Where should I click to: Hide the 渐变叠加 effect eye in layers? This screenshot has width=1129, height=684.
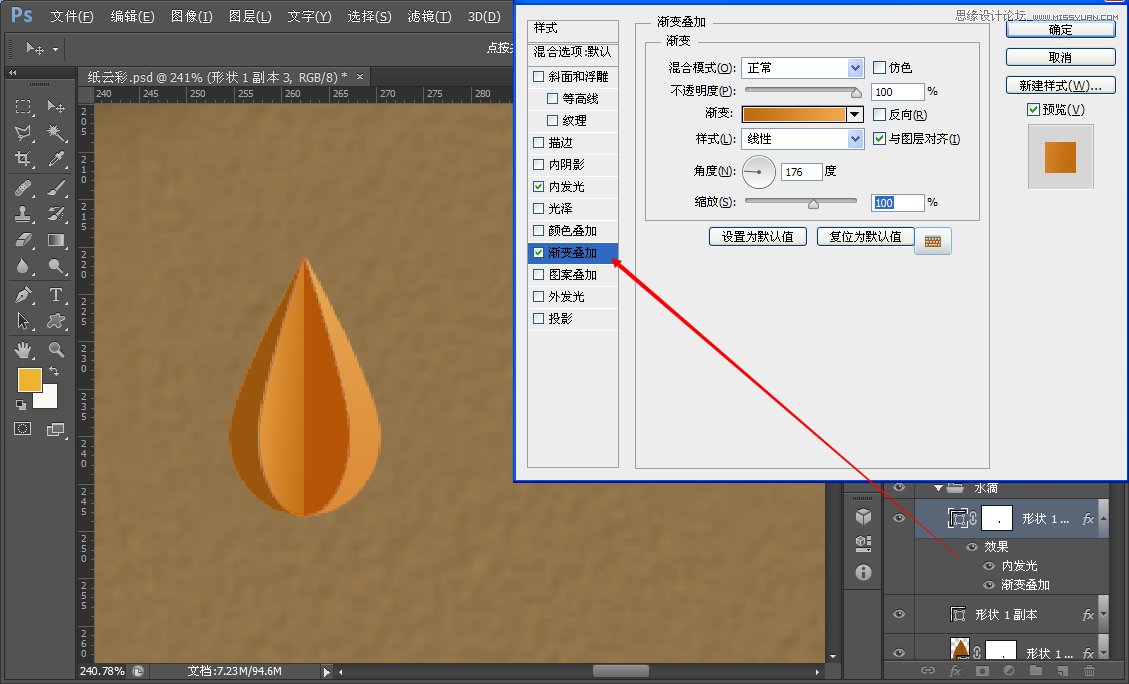coord(989,585)
